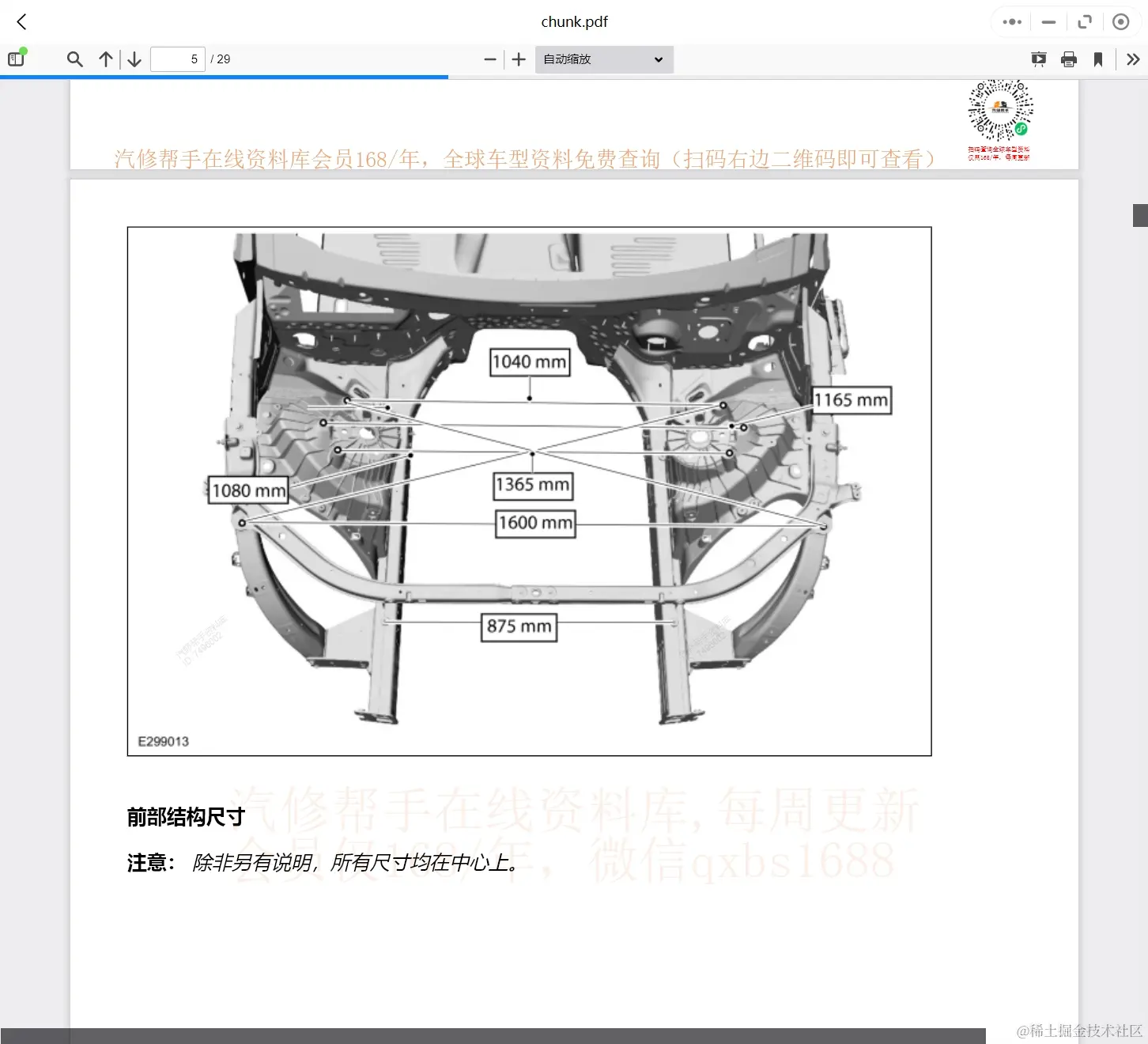The image size is (1148, 1044).
Task: Print the chunk.pdf document
Action: click(1069, 59)
